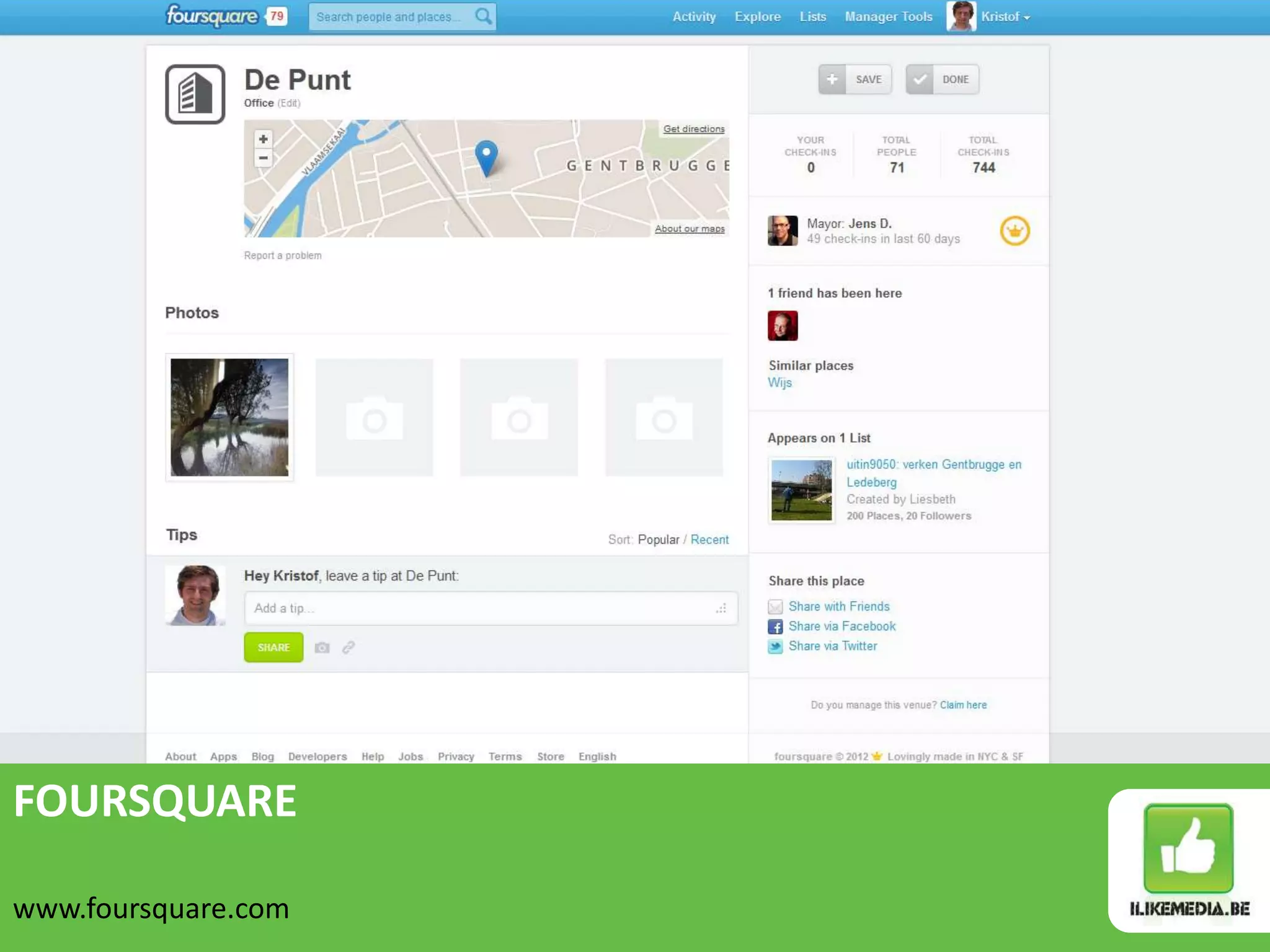Click Claim here link
This screenshot has height=952, width=1270.
click(963, 705)
